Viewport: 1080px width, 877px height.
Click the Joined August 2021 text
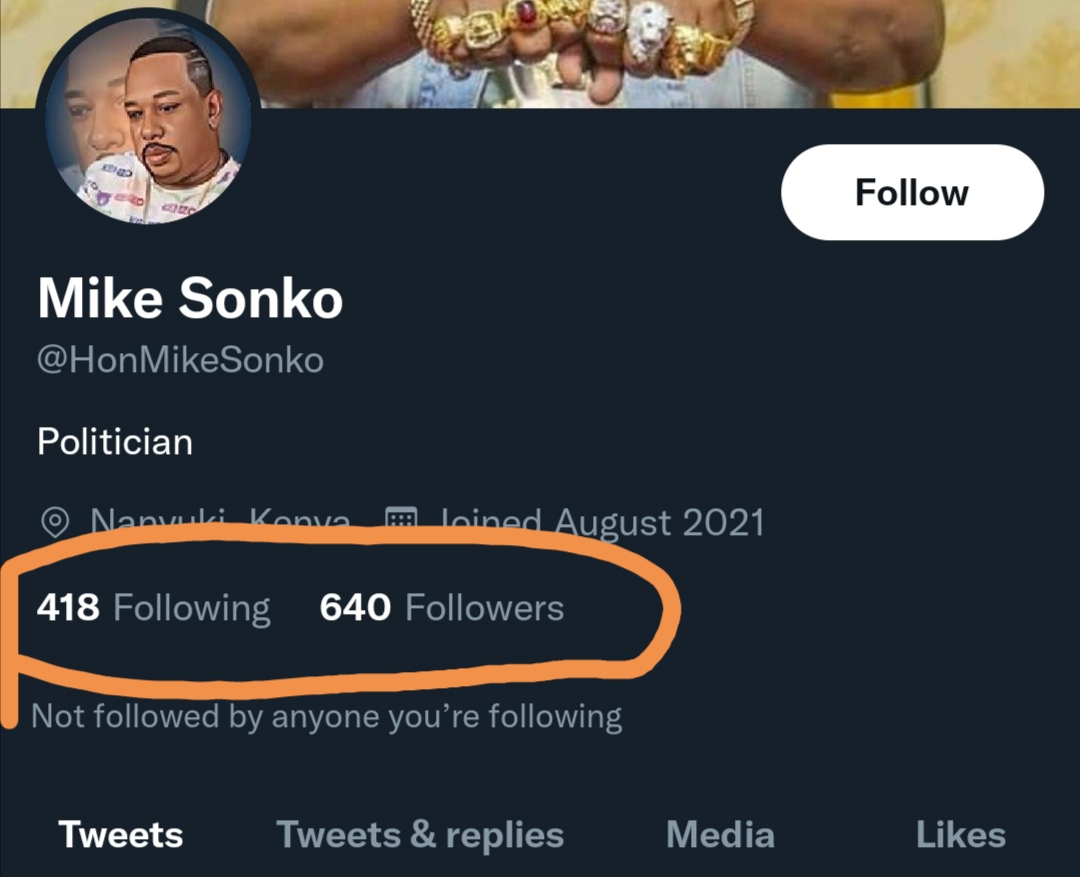click(602, 522)
